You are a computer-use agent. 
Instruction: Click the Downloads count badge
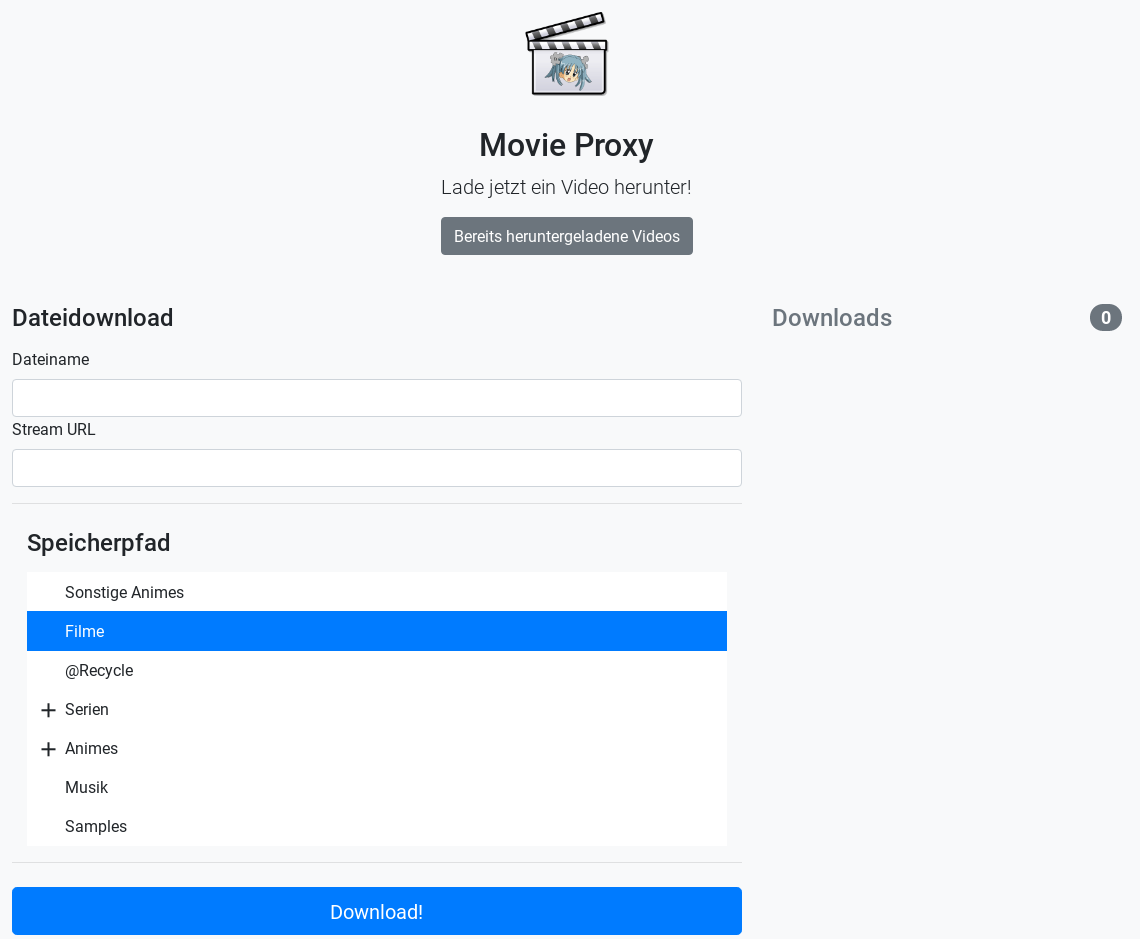coord(1105,318)
